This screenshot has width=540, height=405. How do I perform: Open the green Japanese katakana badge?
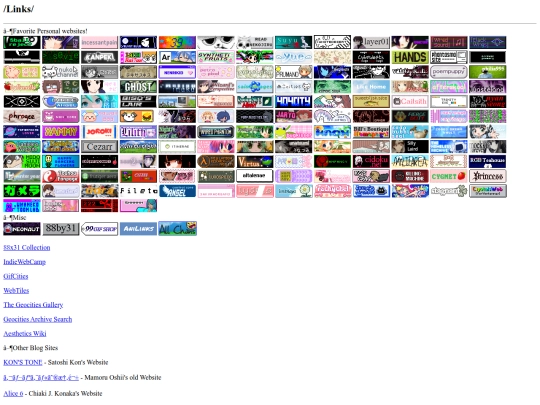coord(22,191)
